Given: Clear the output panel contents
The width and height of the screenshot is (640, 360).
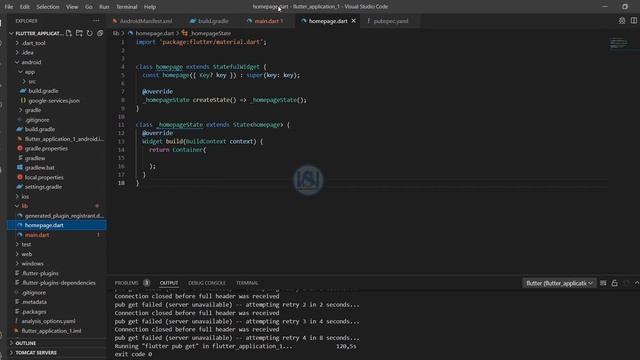Looking at the screenshot, I should click(x=603, y=283).
